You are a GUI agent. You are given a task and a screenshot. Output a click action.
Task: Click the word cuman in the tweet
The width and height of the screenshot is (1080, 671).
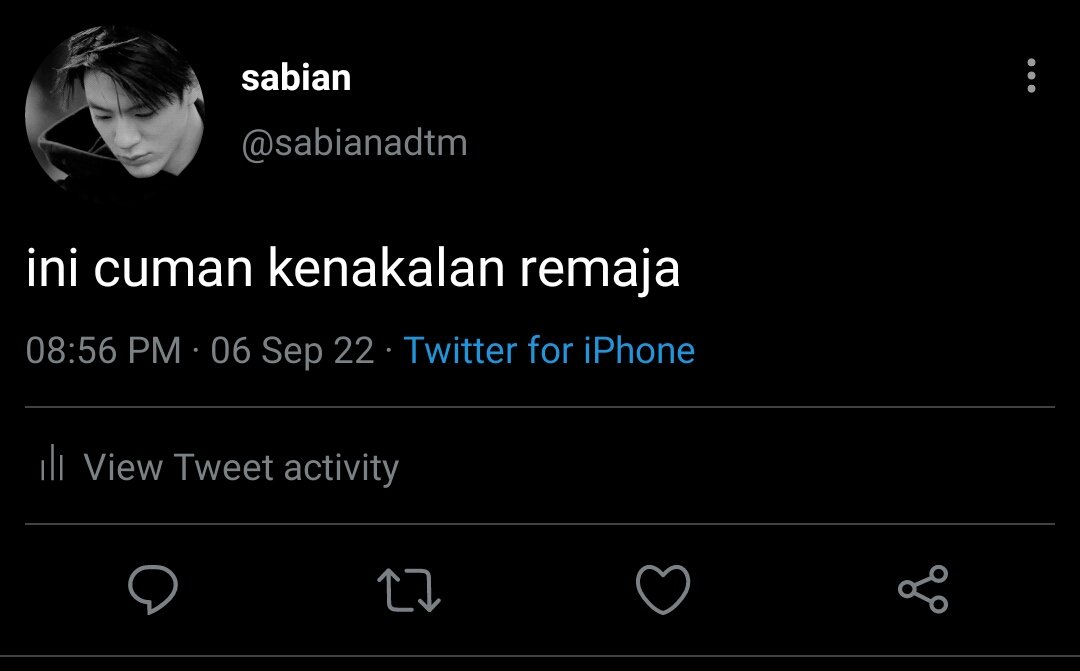[174, 269]
